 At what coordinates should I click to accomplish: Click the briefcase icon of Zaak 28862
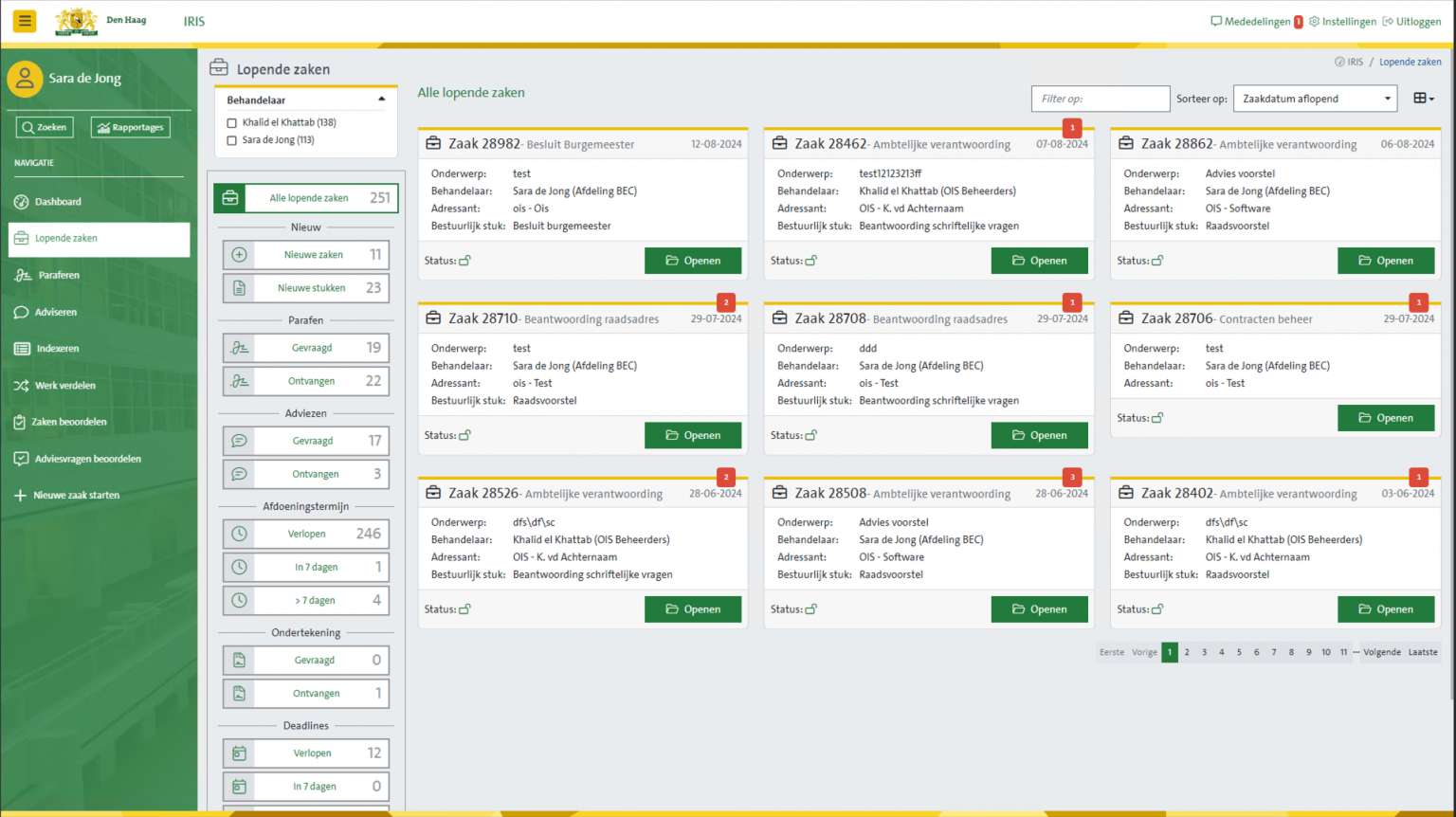[x=1126, y=144]
